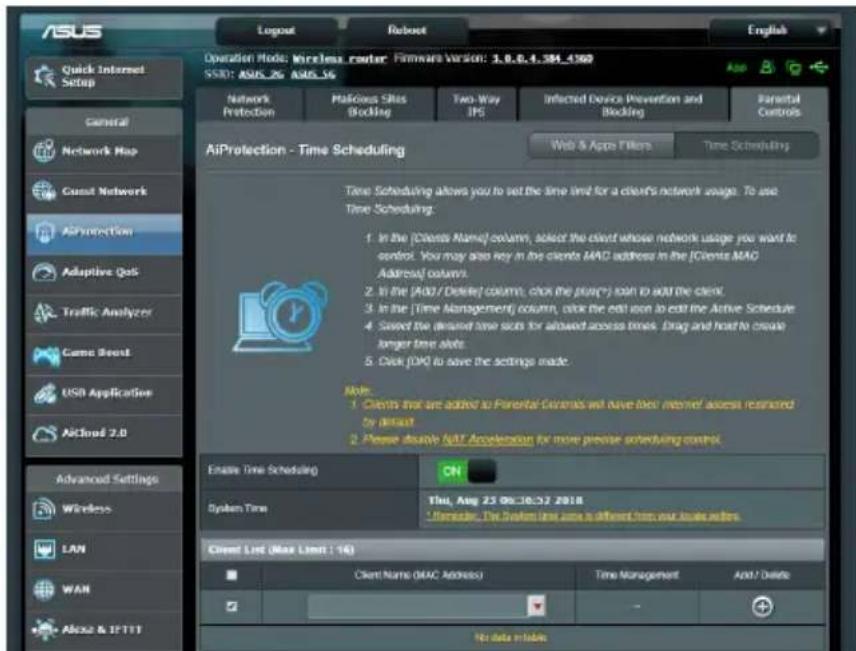This screenshot has width=856, height=651.
Task: Open Traffic Analyzer menu item
Action: click(x=104, y=312)
